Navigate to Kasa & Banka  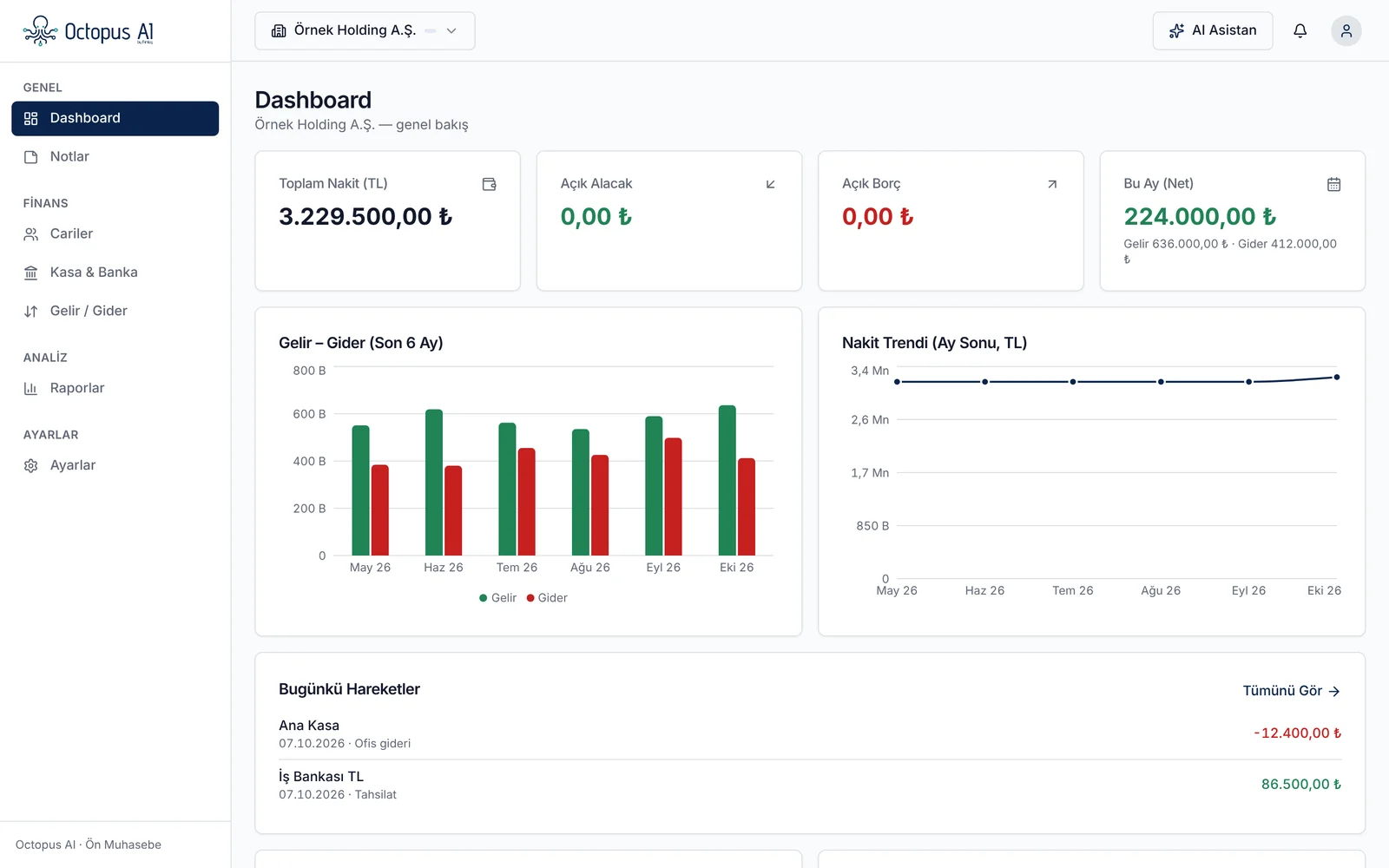coord(115,273)
